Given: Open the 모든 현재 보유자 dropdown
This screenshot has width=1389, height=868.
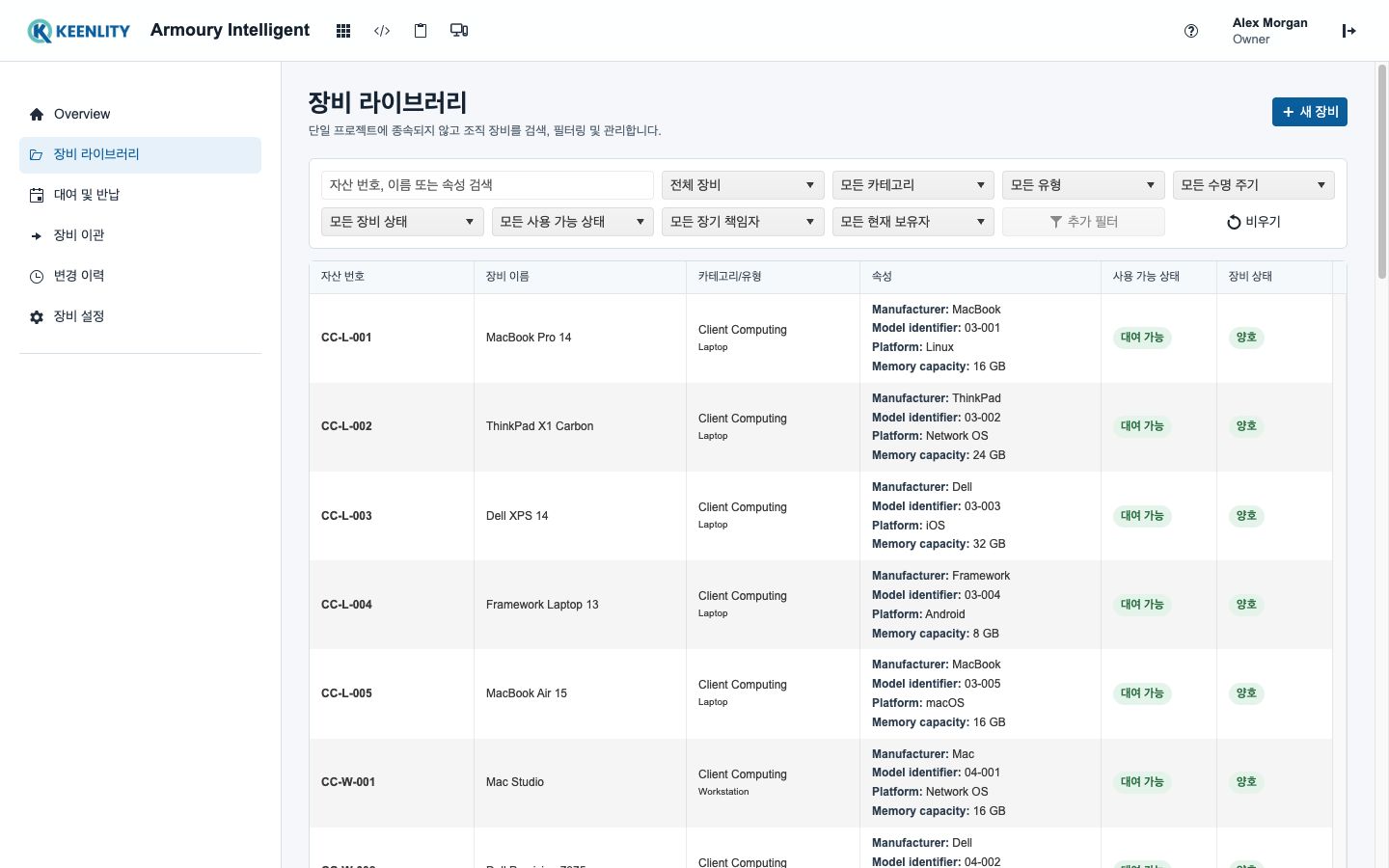Looking at the screenshot, I should pos(912,222).
